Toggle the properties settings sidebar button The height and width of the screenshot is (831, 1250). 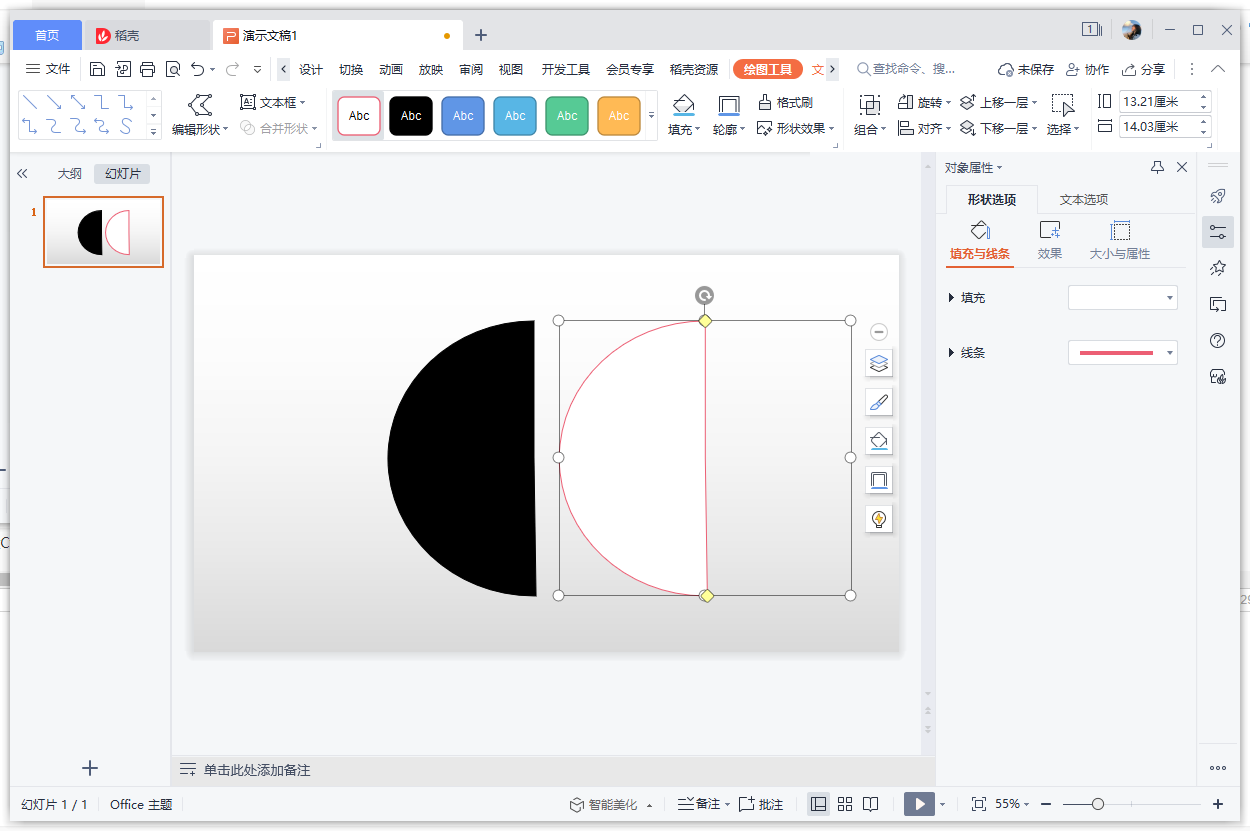click(1218, 232)
